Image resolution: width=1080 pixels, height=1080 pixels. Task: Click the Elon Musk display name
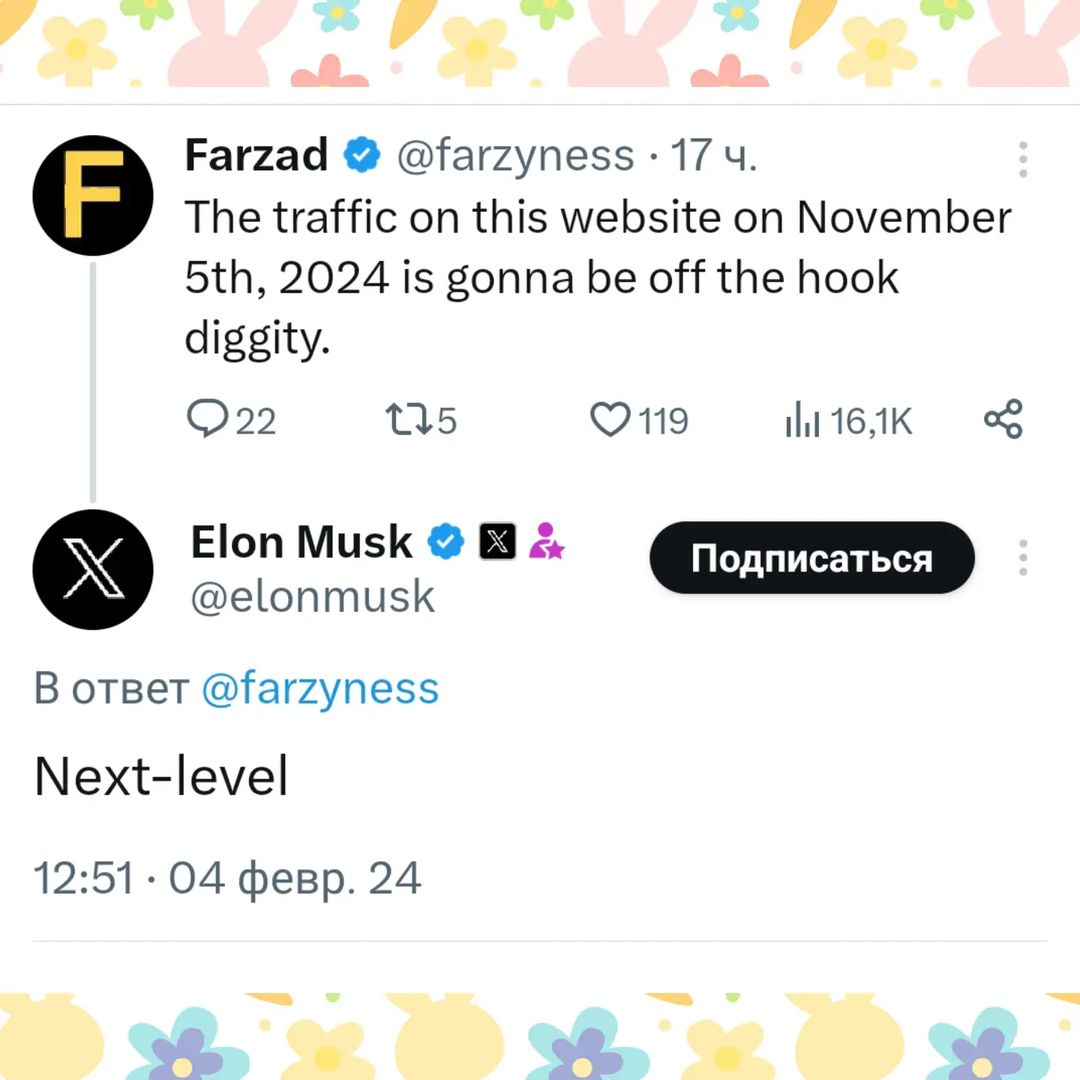click(301, 541)
